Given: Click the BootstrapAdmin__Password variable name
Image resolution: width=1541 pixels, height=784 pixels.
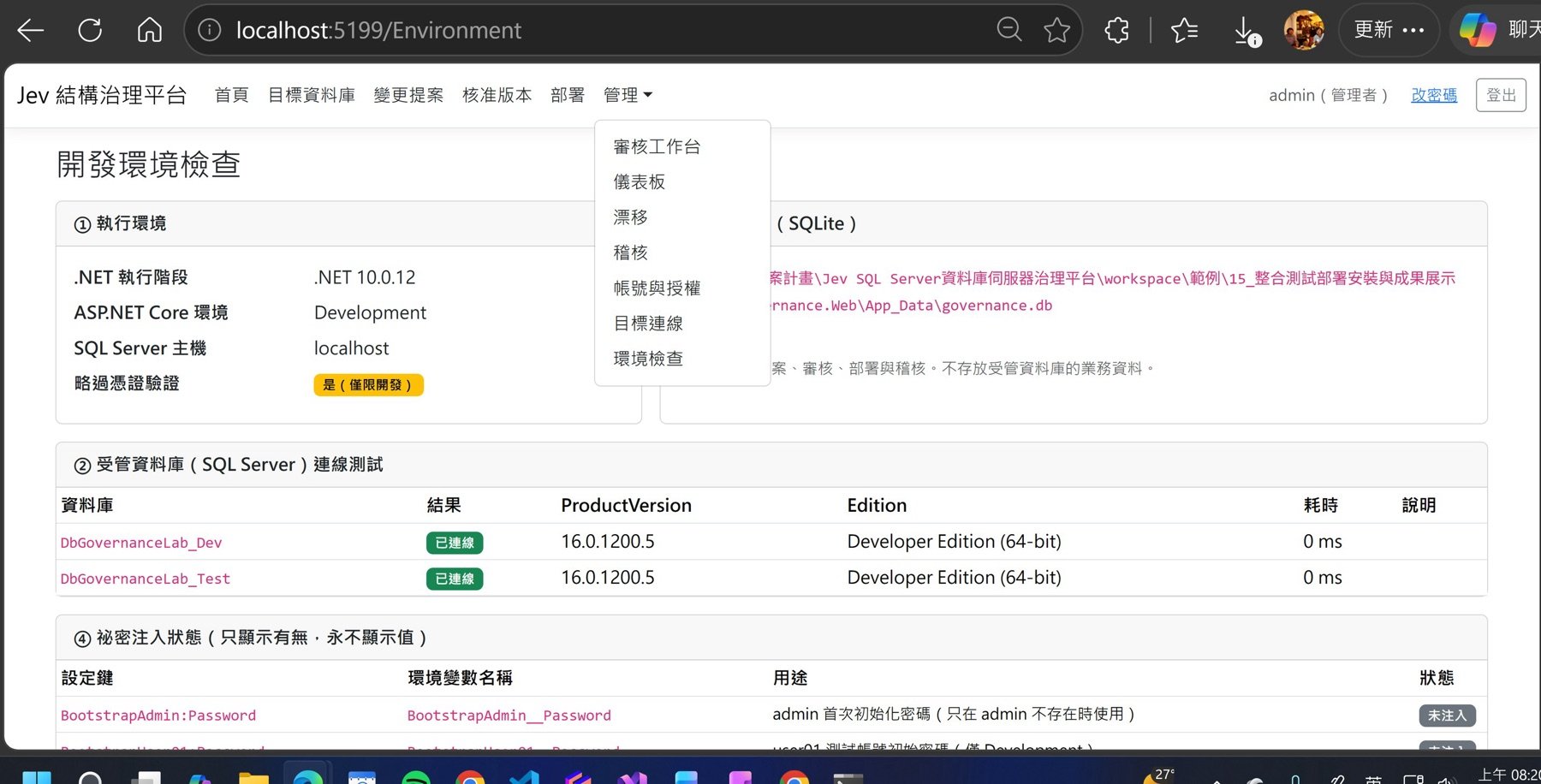Looking at the screenshot, I should pyautogui.click(x=509, y=716).
